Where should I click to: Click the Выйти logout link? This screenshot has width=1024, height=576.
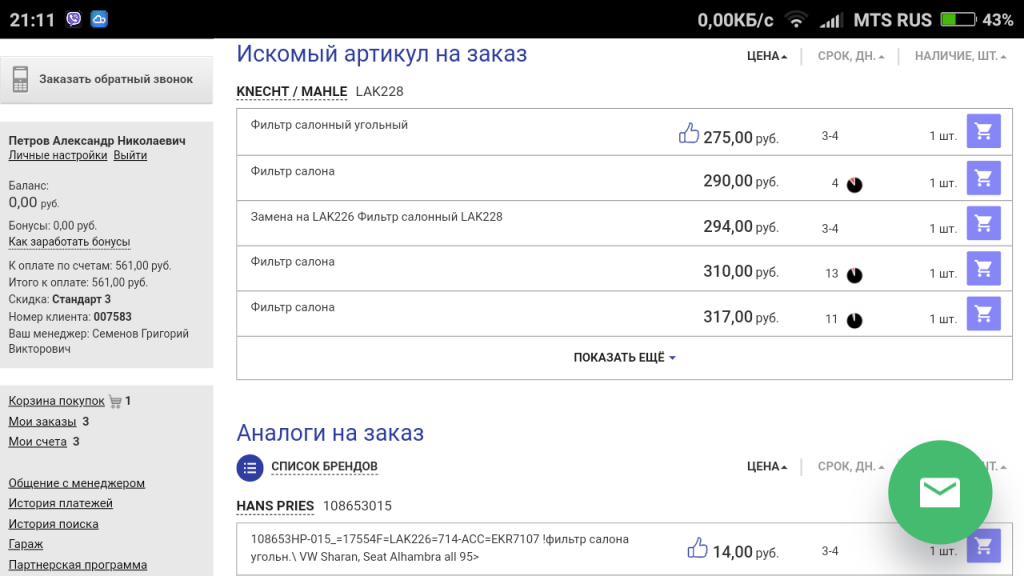tap(130, 155)
